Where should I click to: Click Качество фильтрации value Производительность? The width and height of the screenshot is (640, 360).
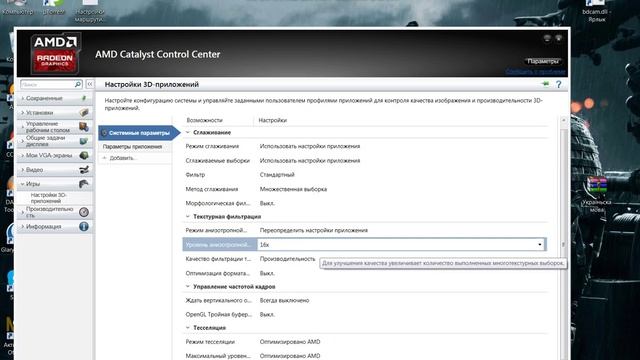tap(287, 259)
